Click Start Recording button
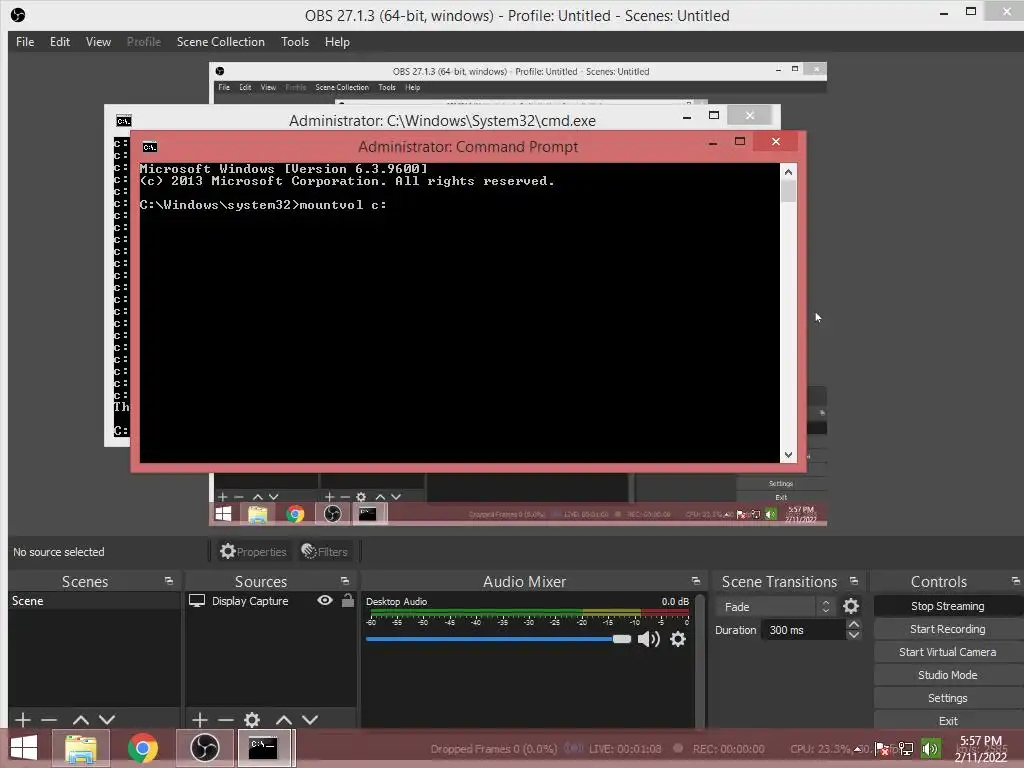 pyautogui.click(x=948, y=629)
